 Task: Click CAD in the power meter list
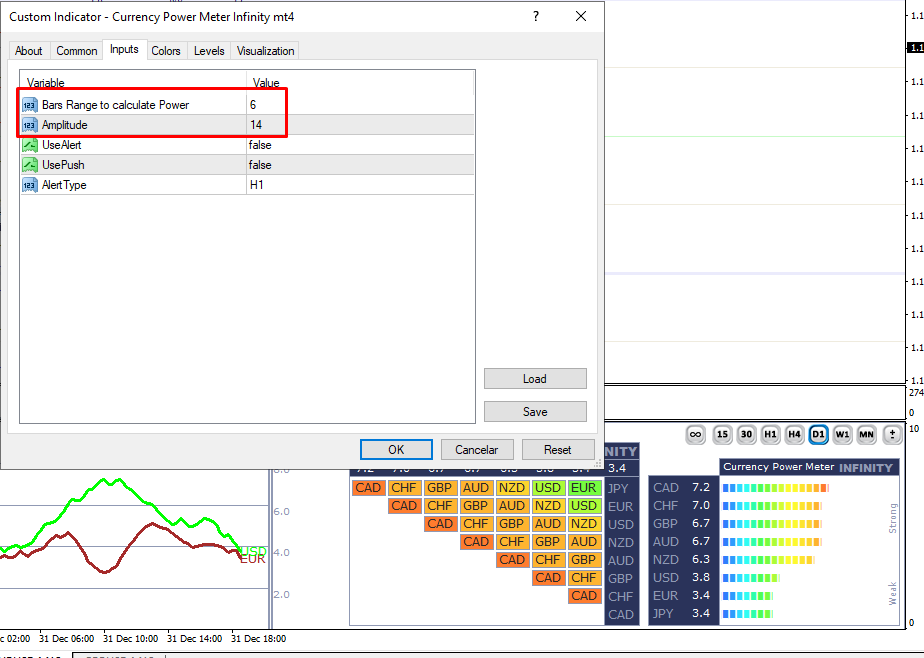pos(666,488)
